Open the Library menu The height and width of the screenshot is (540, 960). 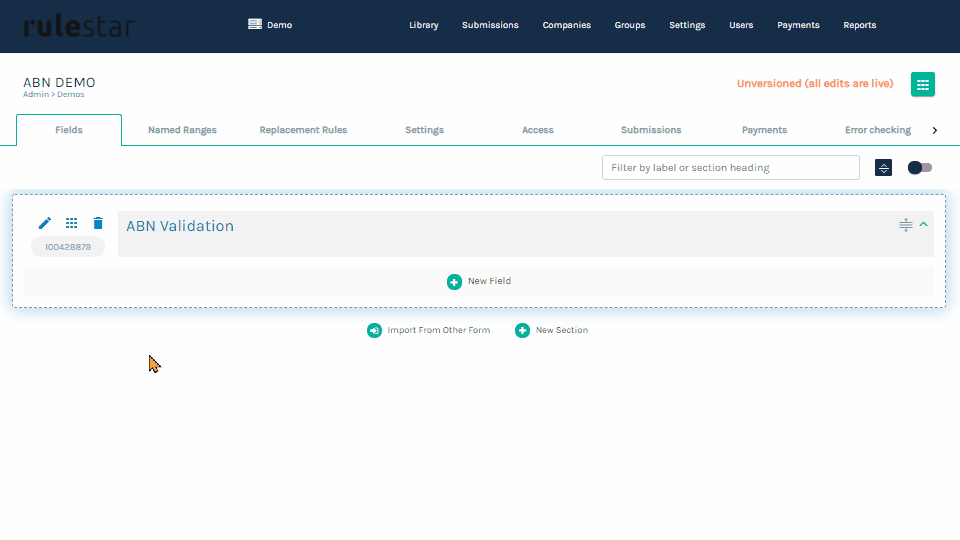point(424,25)
